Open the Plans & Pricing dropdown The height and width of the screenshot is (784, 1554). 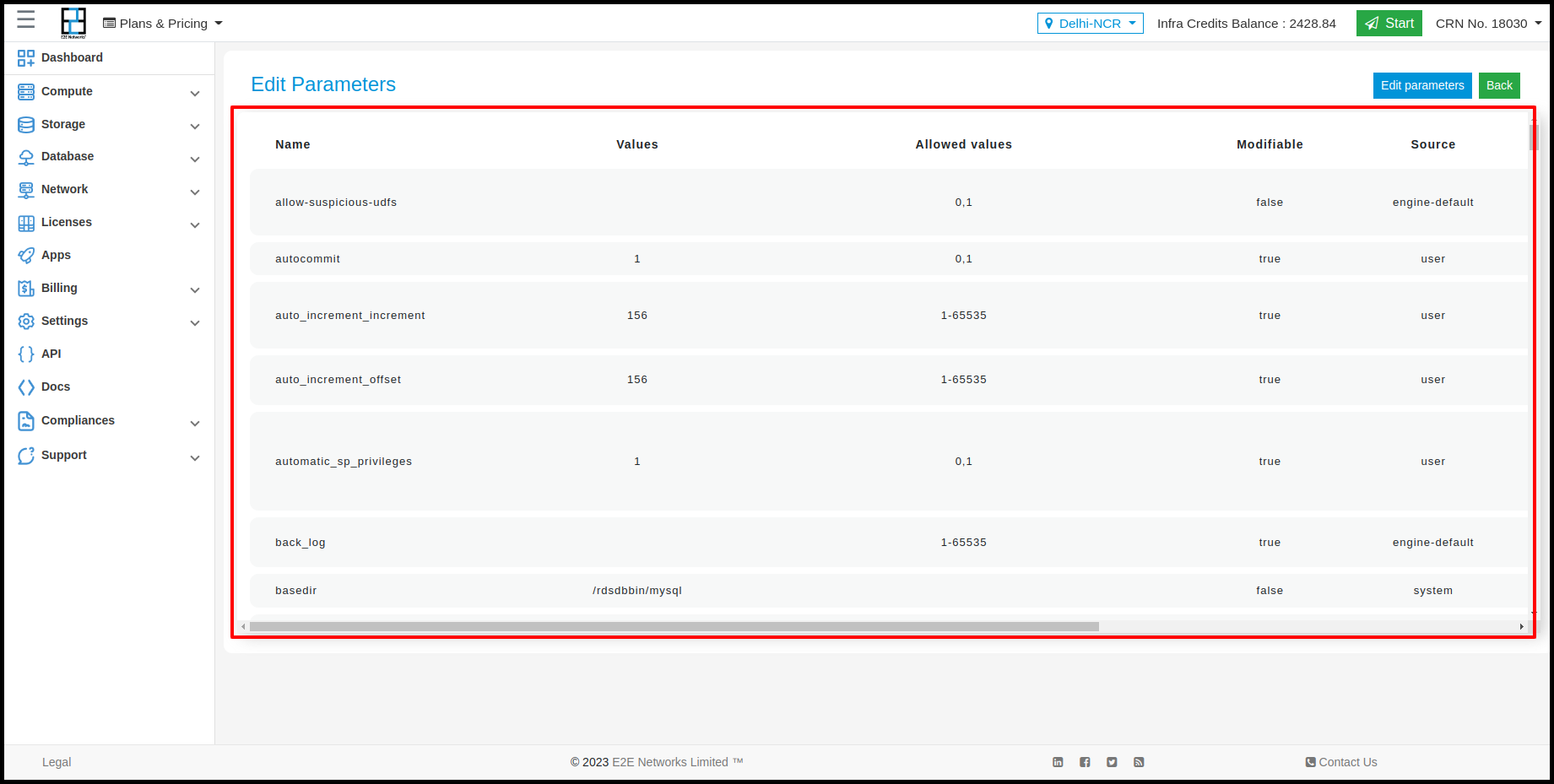tap(163, 24)
